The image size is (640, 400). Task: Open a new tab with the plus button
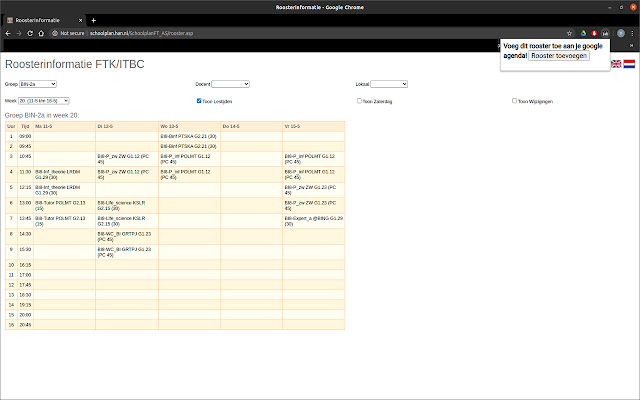(x=93, y=20)
